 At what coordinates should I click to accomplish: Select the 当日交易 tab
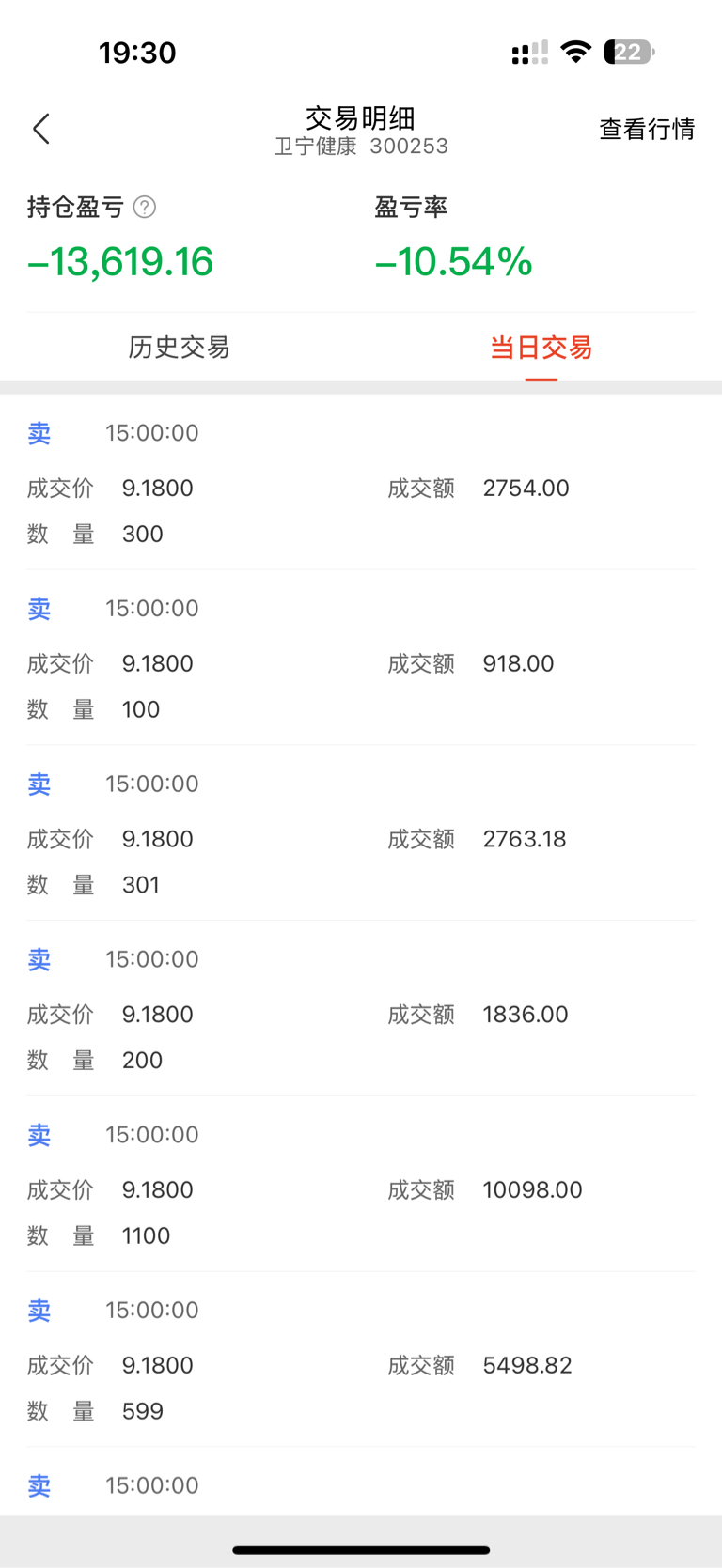(x=541, y=348)
